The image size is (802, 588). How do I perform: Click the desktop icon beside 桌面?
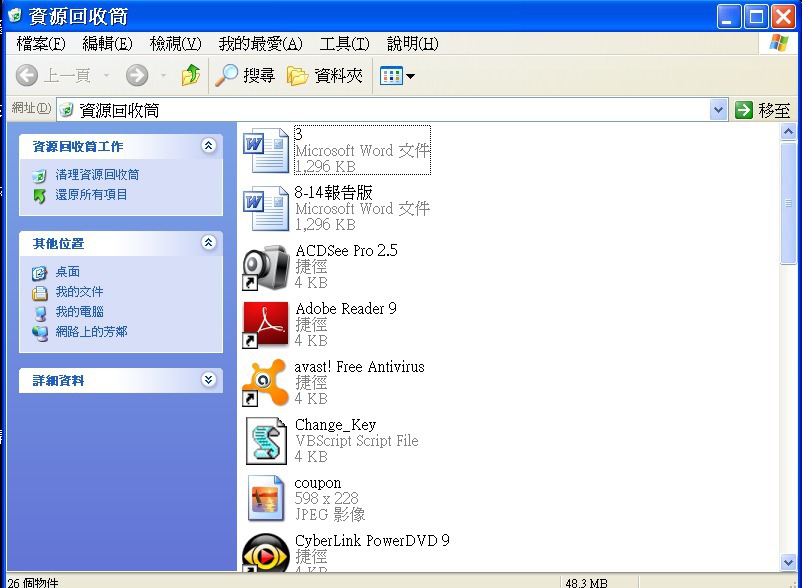[x=39, y=273]
